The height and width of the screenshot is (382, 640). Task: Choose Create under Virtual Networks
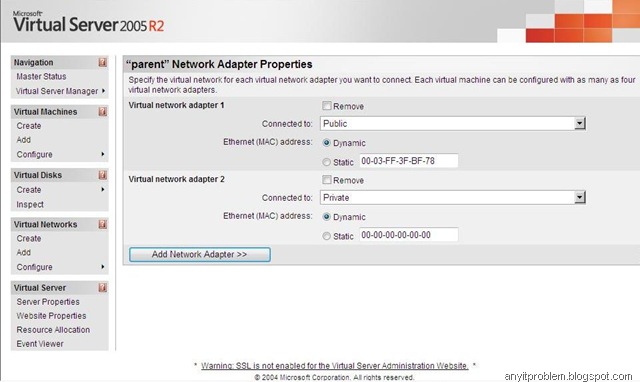pyautogui.click(x=29, y=238)
